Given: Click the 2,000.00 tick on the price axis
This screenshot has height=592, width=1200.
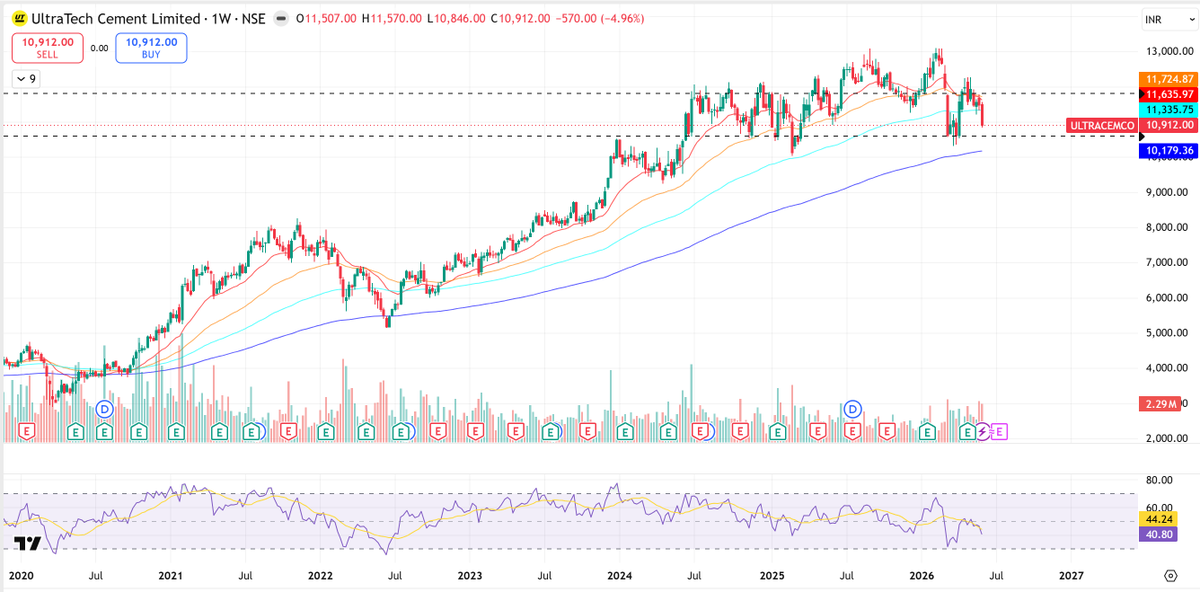Looking at the screenshot, I should point(1167,439).
